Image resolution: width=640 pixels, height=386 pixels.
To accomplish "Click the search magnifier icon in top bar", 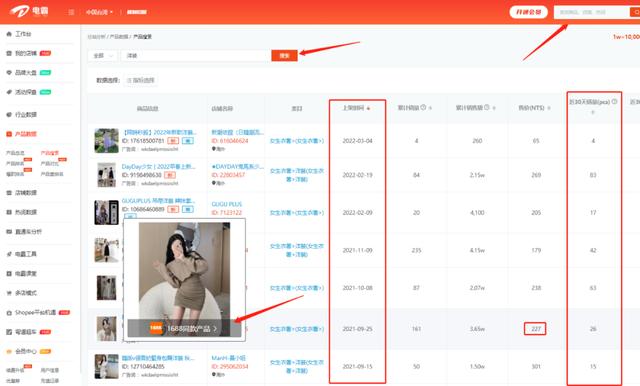I will pyautogui.click(x=636, y=12).
